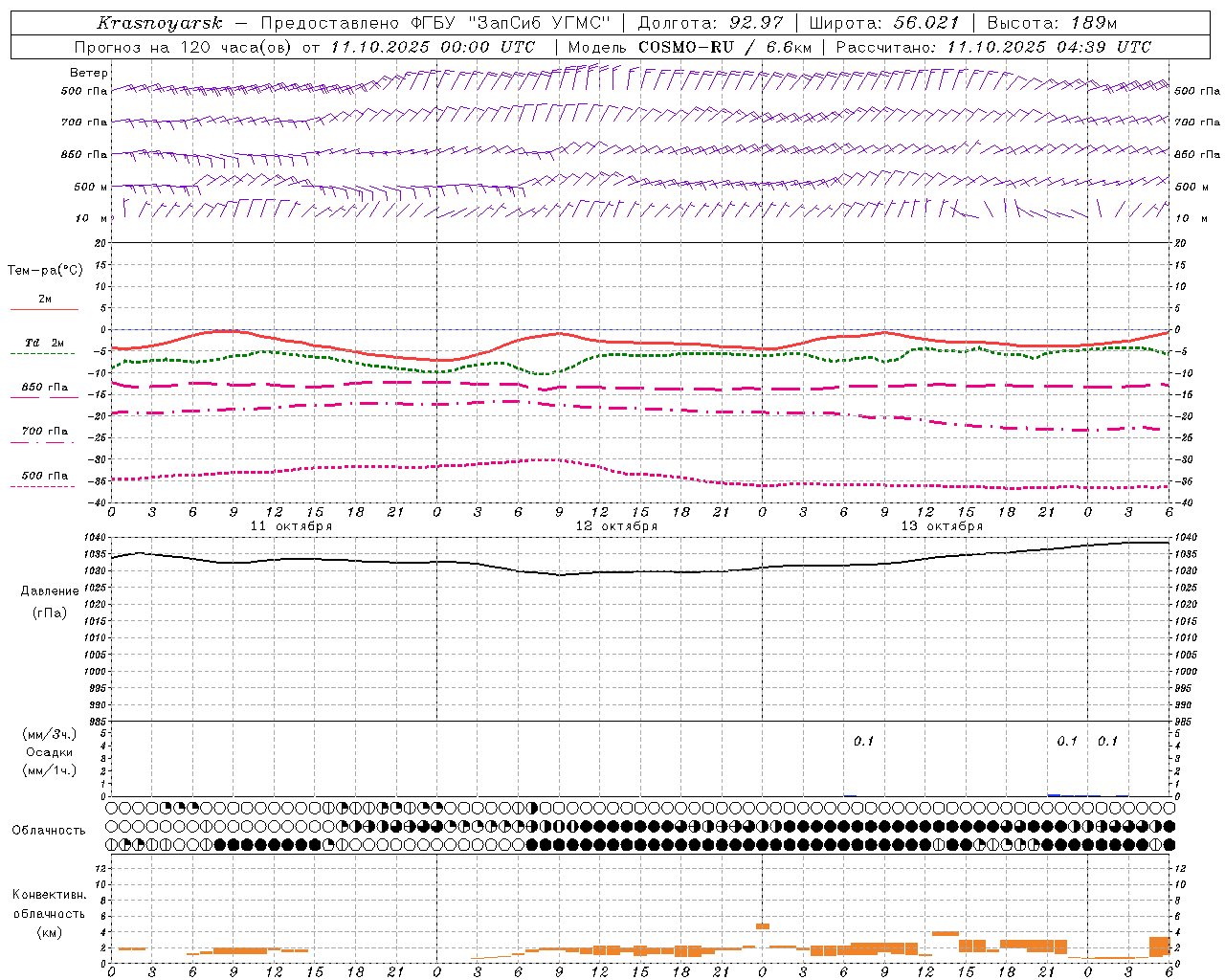This screenshot has width=1225, height=980.
Task: Click the black surface pressure curve
Action: [641, 571]
